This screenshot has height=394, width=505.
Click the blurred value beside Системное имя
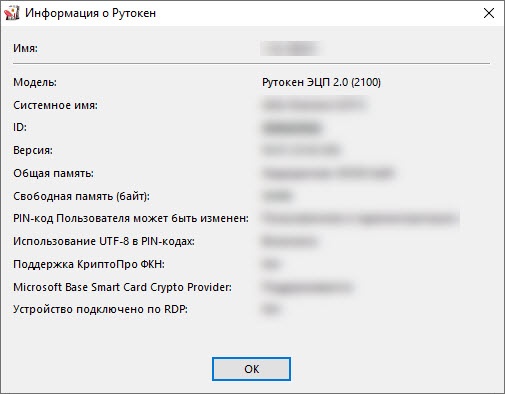pyautogui.click(x=314, y=105)
